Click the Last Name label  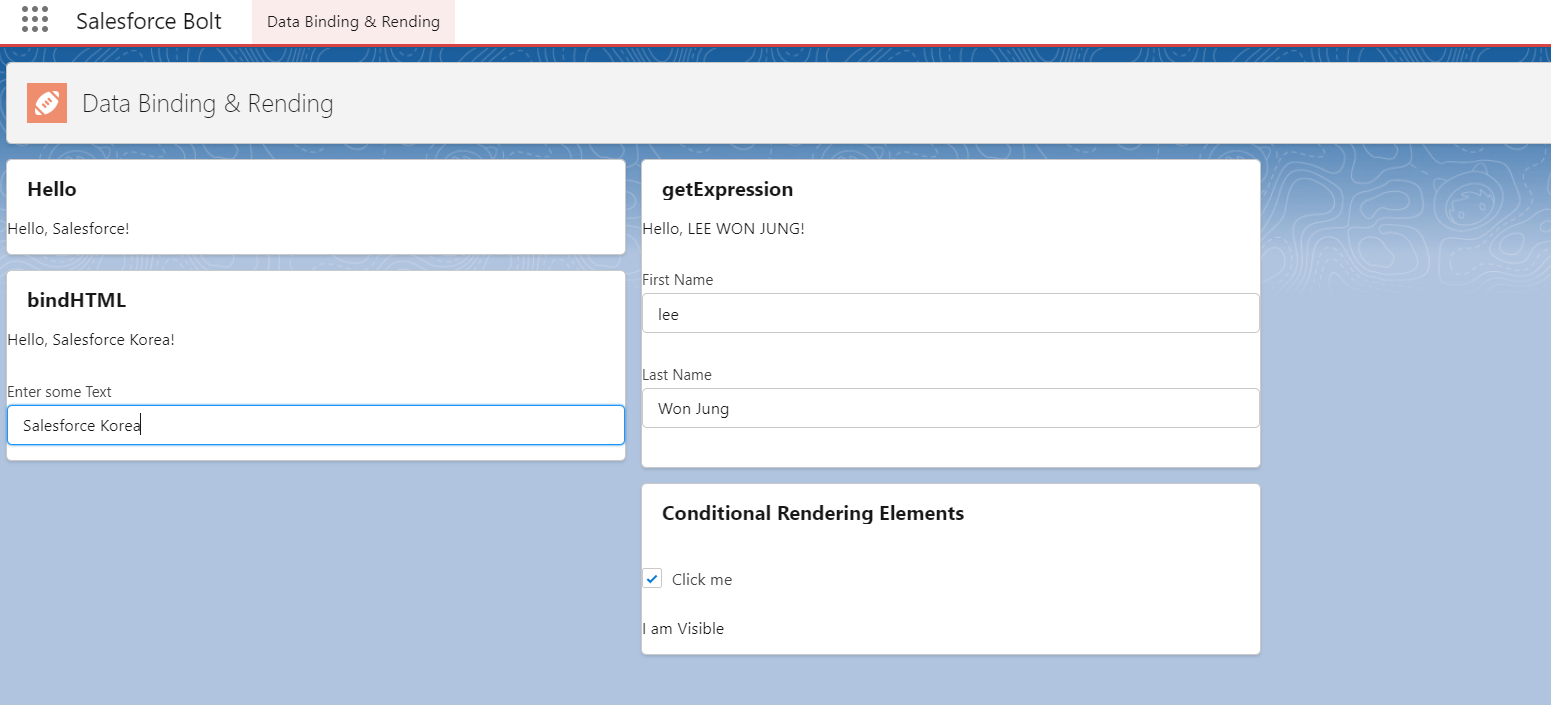point(677,375)
